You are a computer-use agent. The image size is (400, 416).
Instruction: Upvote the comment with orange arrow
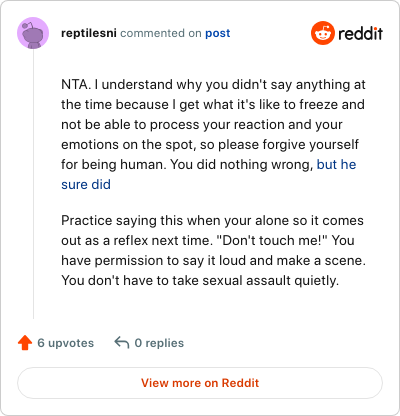point(25,343)
